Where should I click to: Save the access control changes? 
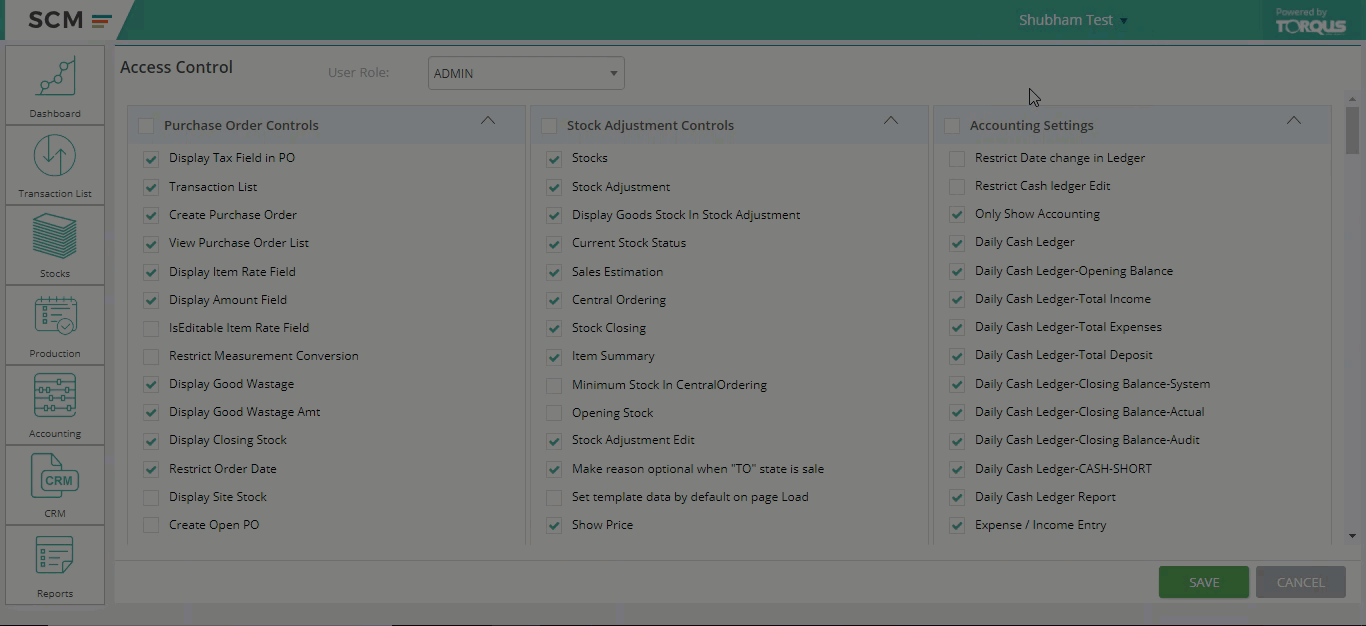pyautogui.click(x=1204, y=582)
